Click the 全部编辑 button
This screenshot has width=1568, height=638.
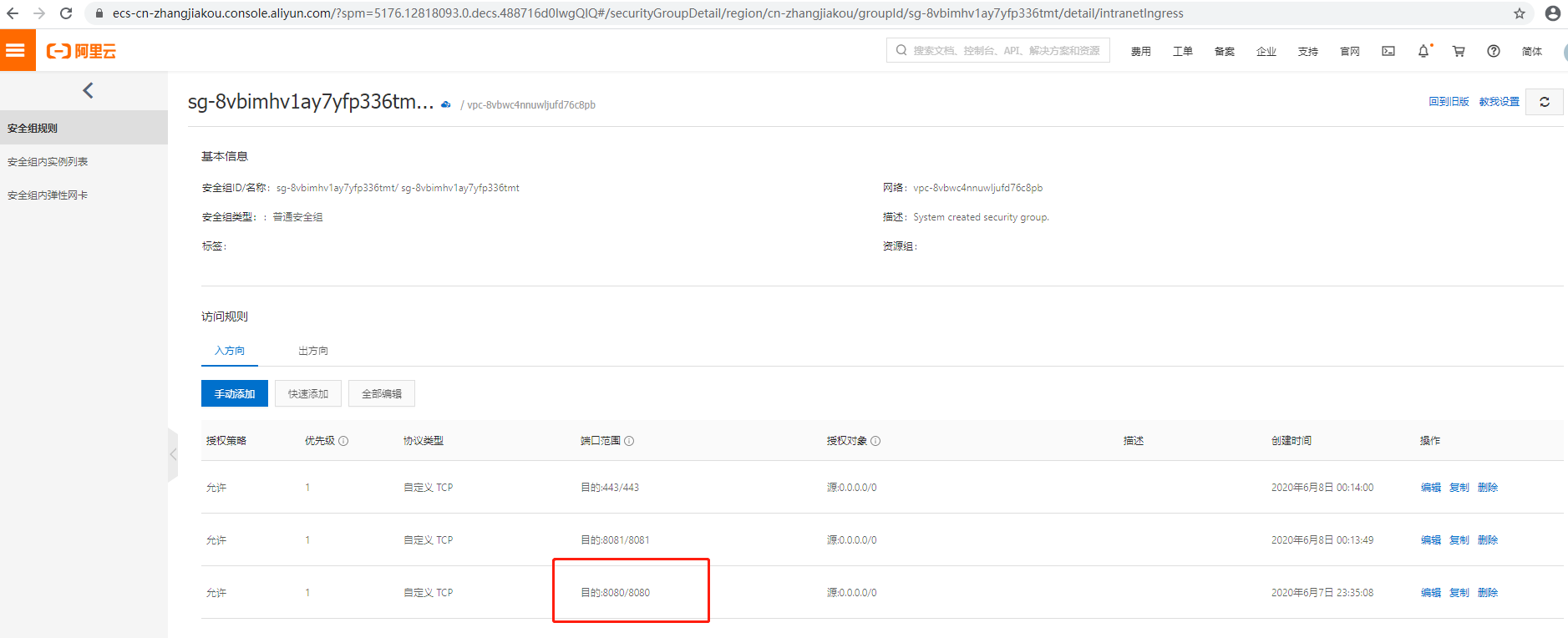pos(382,393)
